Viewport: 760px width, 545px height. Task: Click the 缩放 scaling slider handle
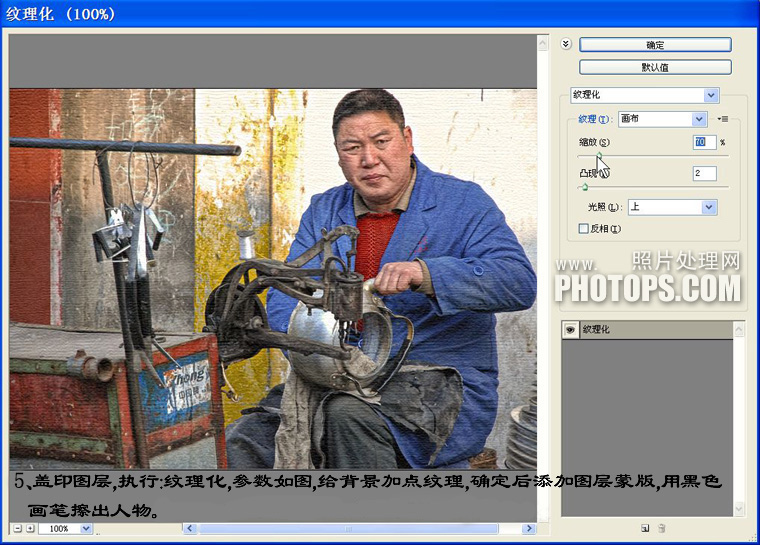tap(599, 155)
